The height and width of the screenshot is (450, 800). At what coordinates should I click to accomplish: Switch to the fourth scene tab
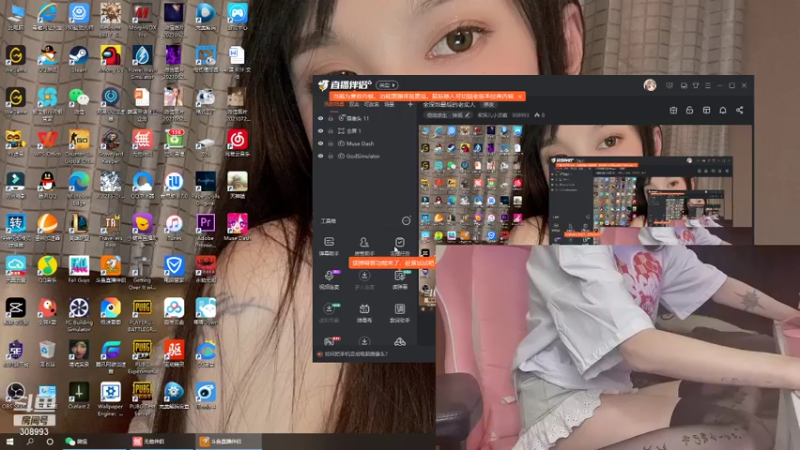click(389, 104)
